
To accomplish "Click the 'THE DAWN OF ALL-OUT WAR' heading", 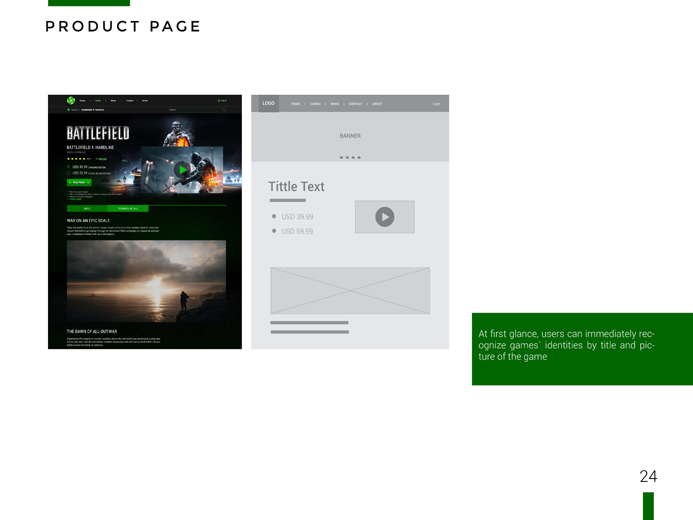I will click(92, 331).
